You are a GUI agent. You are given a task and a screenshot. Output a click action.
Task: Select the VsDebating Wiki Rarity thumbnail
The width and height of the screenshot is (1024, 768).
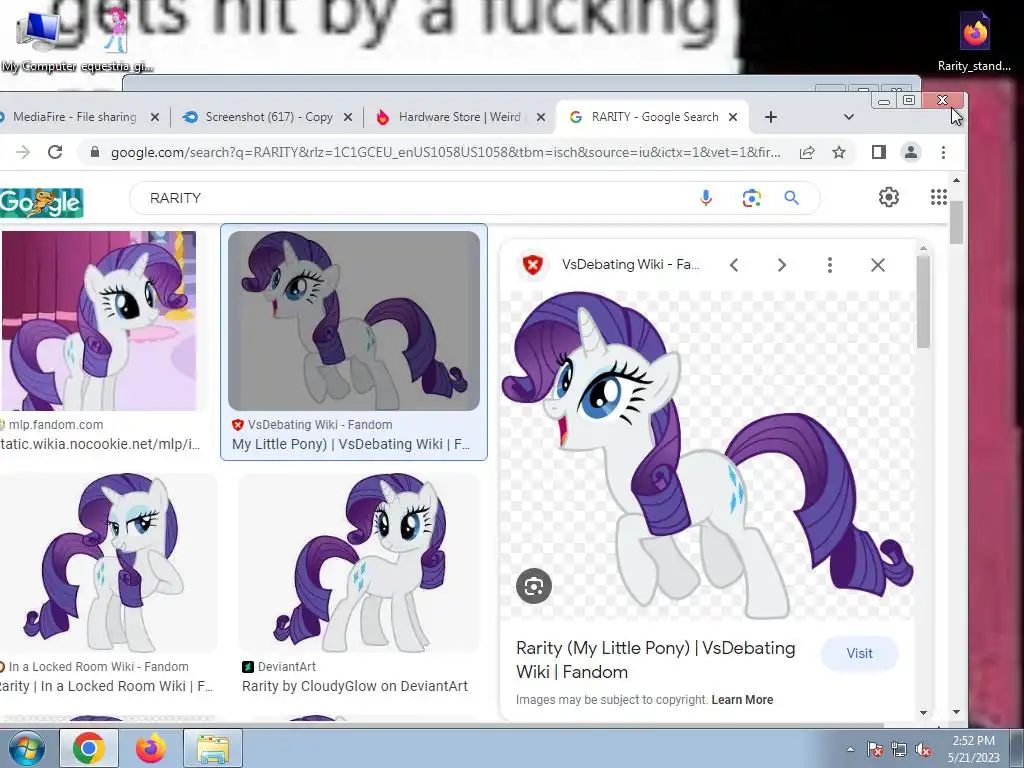point(354,321)
